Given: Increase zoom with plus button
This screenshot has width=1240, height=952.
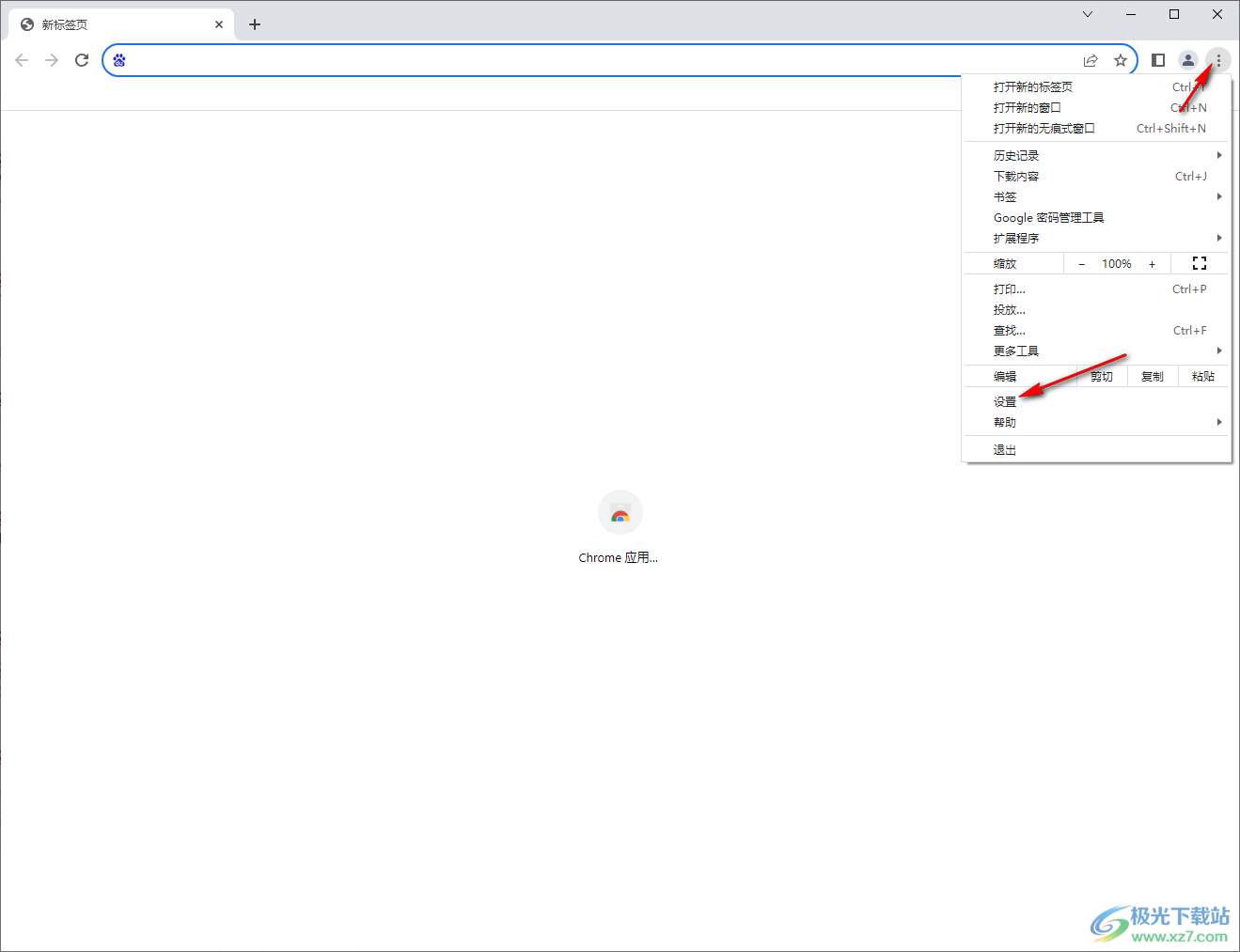Looking at the screenshot, I should point(1152,264).
